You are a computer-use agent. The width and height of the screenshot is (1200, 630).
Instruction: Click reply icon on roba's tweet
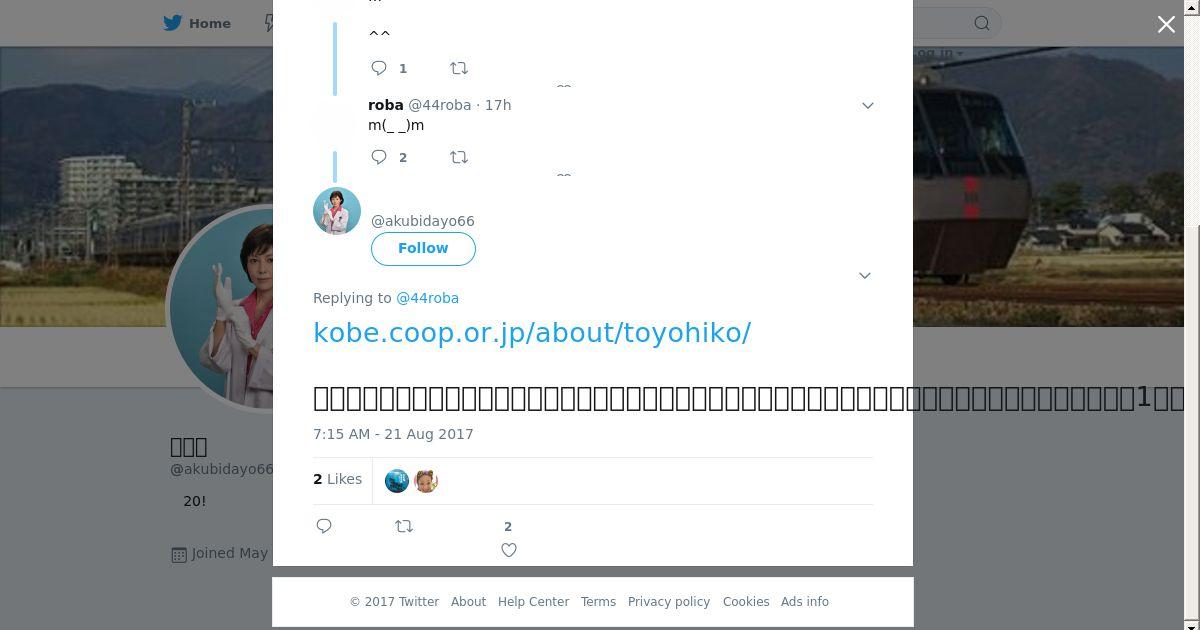pyautogui.click(x=379, y=157)
